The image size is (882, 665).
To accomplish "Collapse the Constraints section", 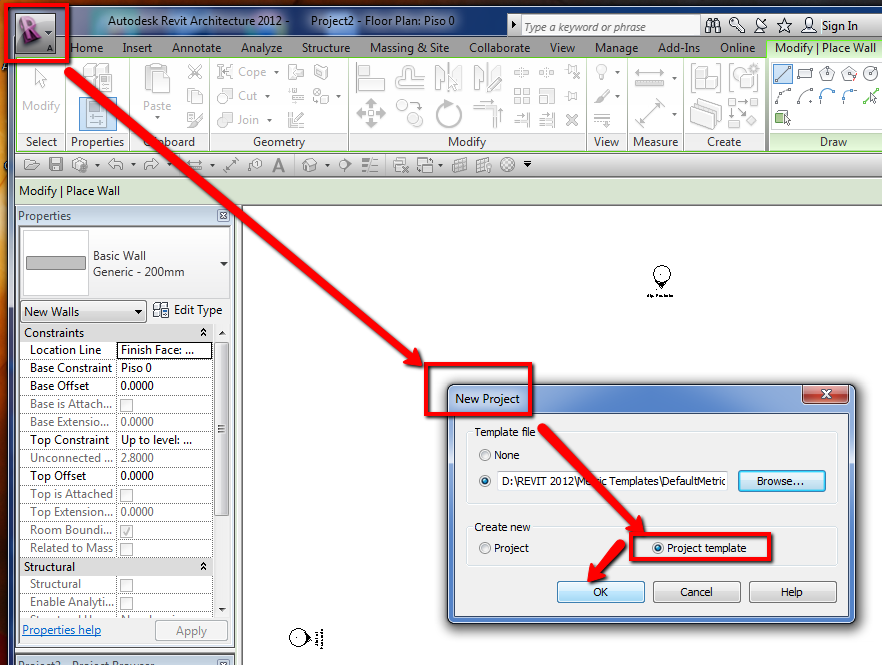I will (203, 332).
